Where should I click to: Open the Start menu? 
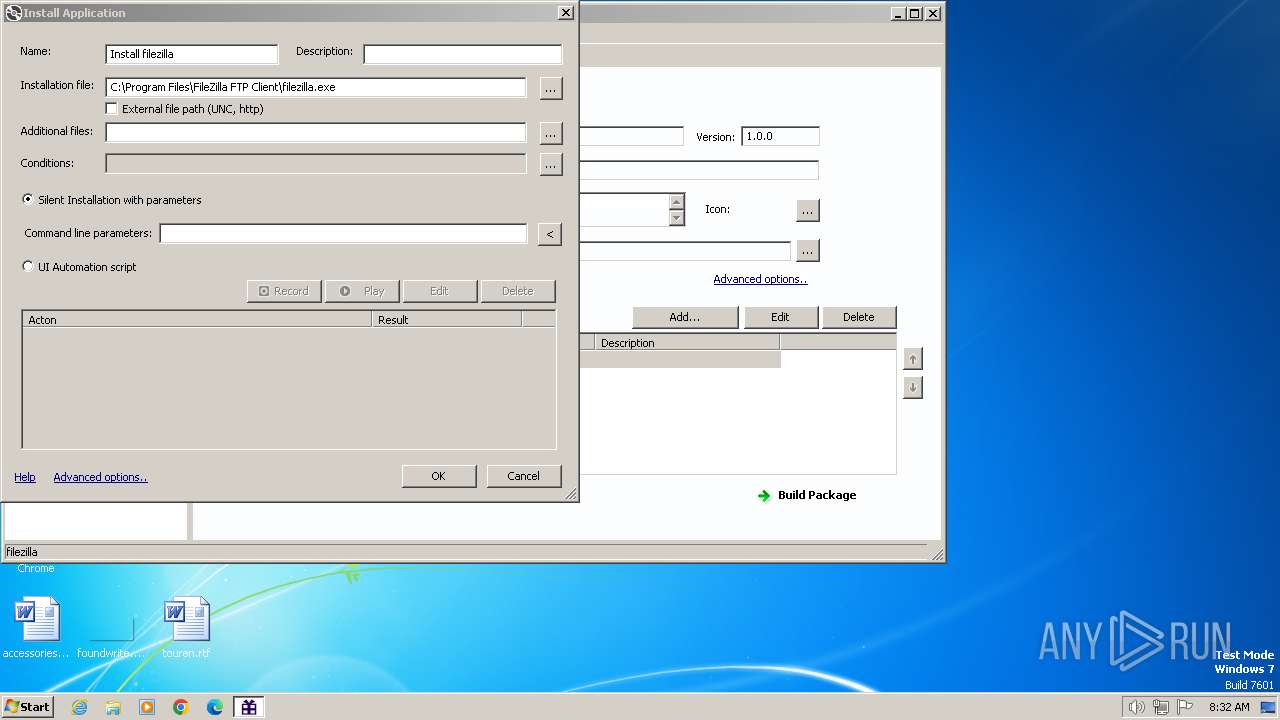tap(28, 707)
